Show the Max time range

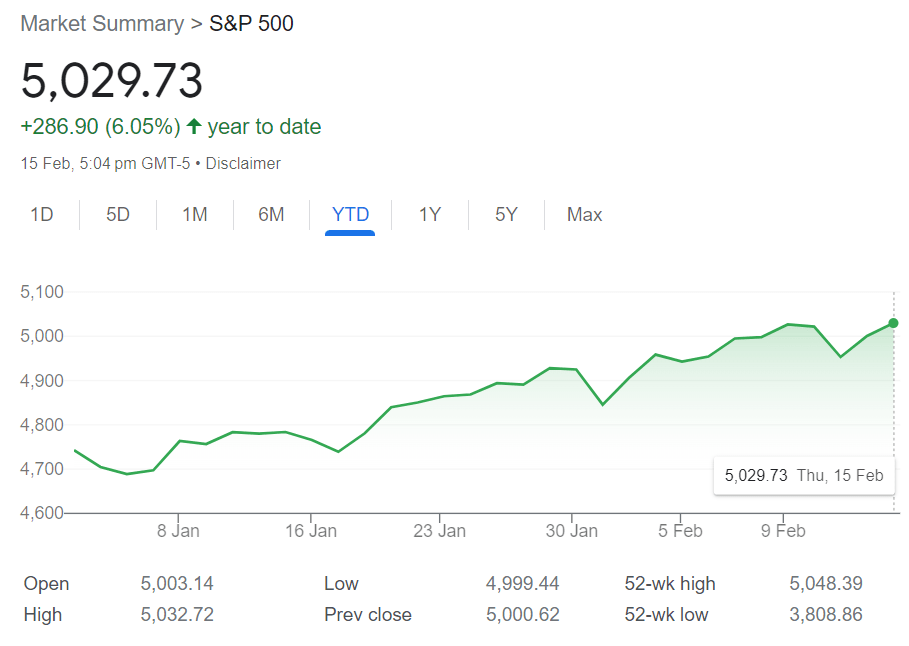584,214
